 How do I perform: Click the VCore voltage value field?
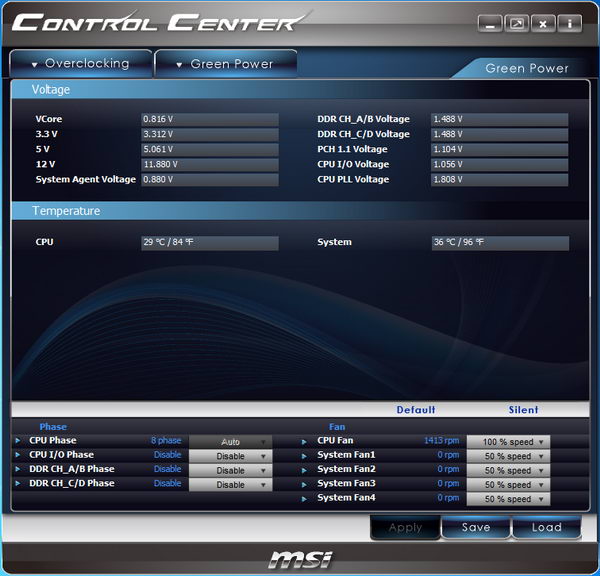coord(210,119)
